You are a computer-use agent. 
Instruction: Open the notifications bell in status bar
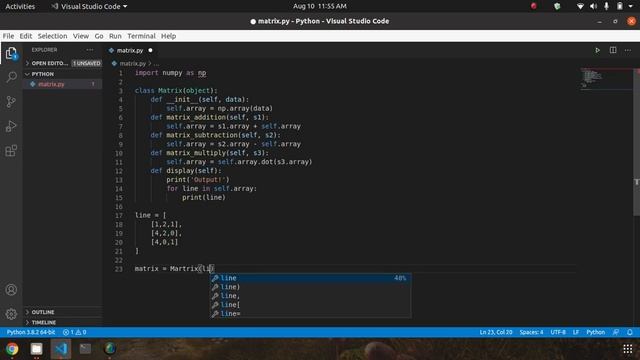click(630, 332)
